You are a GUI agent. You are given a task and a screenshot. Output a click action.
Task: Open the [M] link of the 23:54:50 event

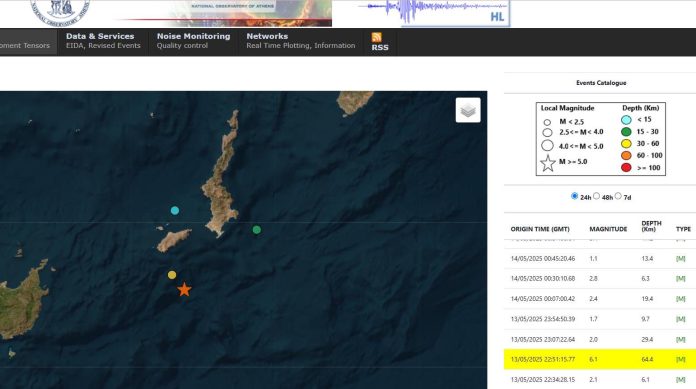680,319
